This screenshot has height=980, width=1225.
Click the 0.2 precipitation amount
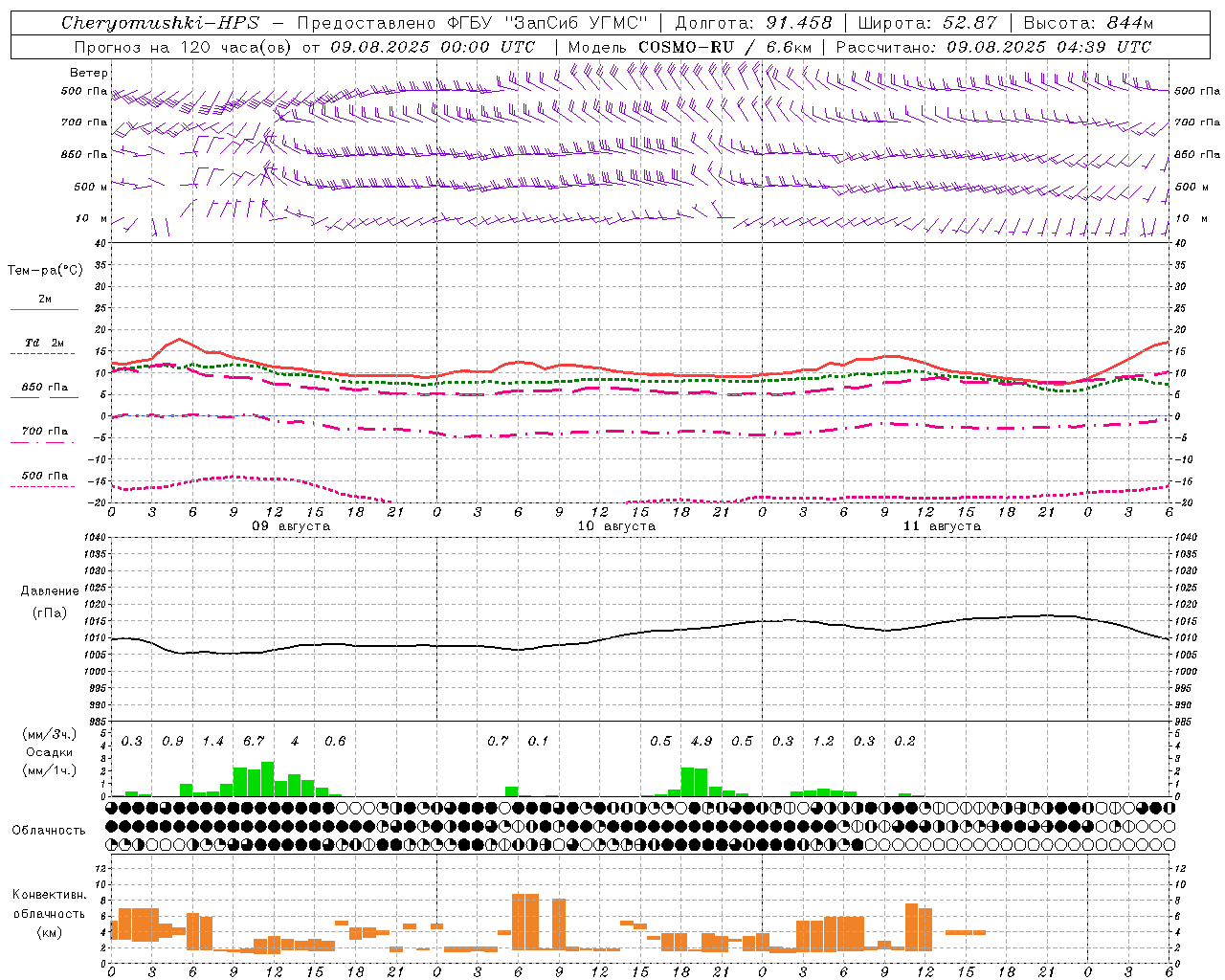(x=904, y=742)
